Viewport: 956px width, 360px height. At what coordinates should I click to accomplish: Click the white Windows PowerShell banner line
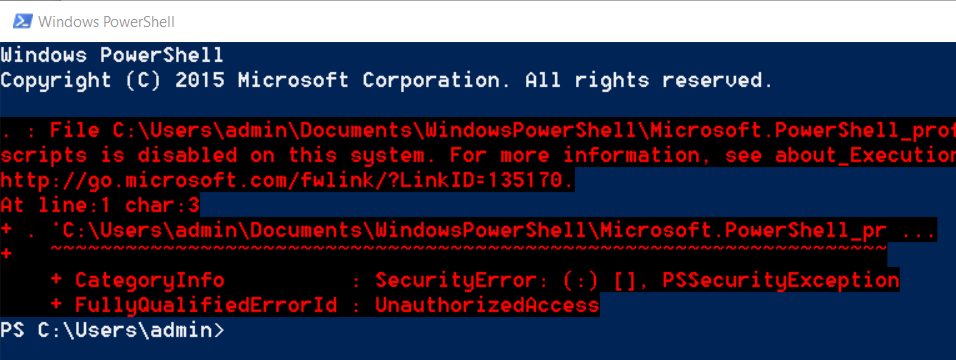point(112,56)
